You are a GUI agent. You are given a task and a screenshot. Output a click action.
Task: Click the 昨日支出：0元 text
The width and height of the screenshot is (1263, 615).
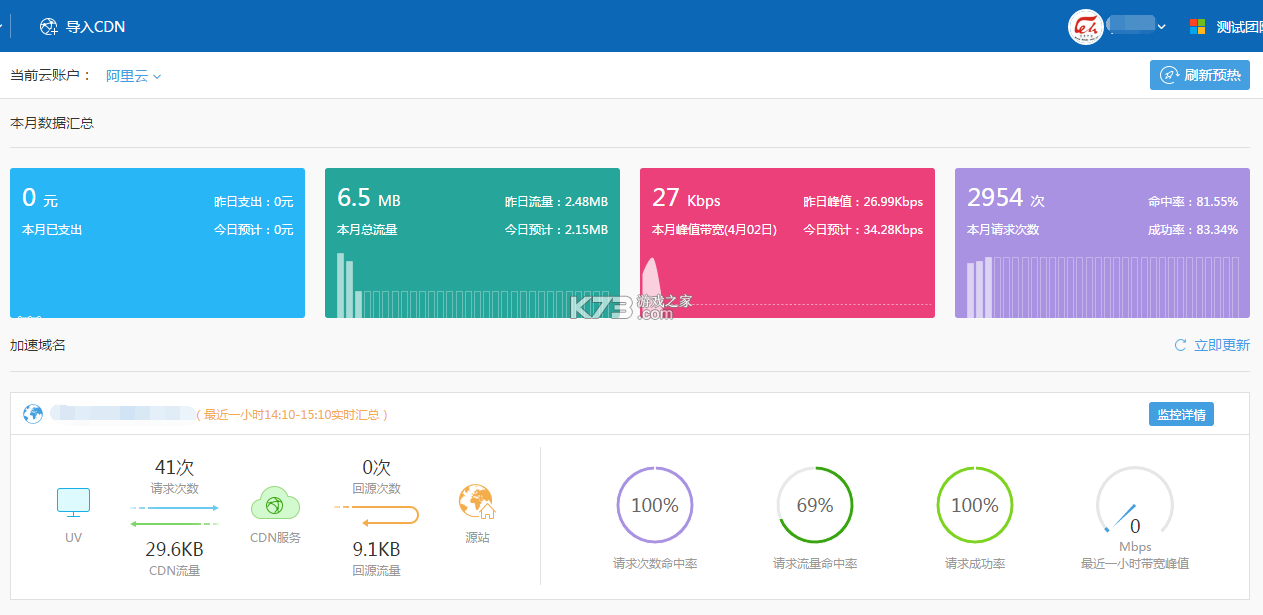coord(254,202)
